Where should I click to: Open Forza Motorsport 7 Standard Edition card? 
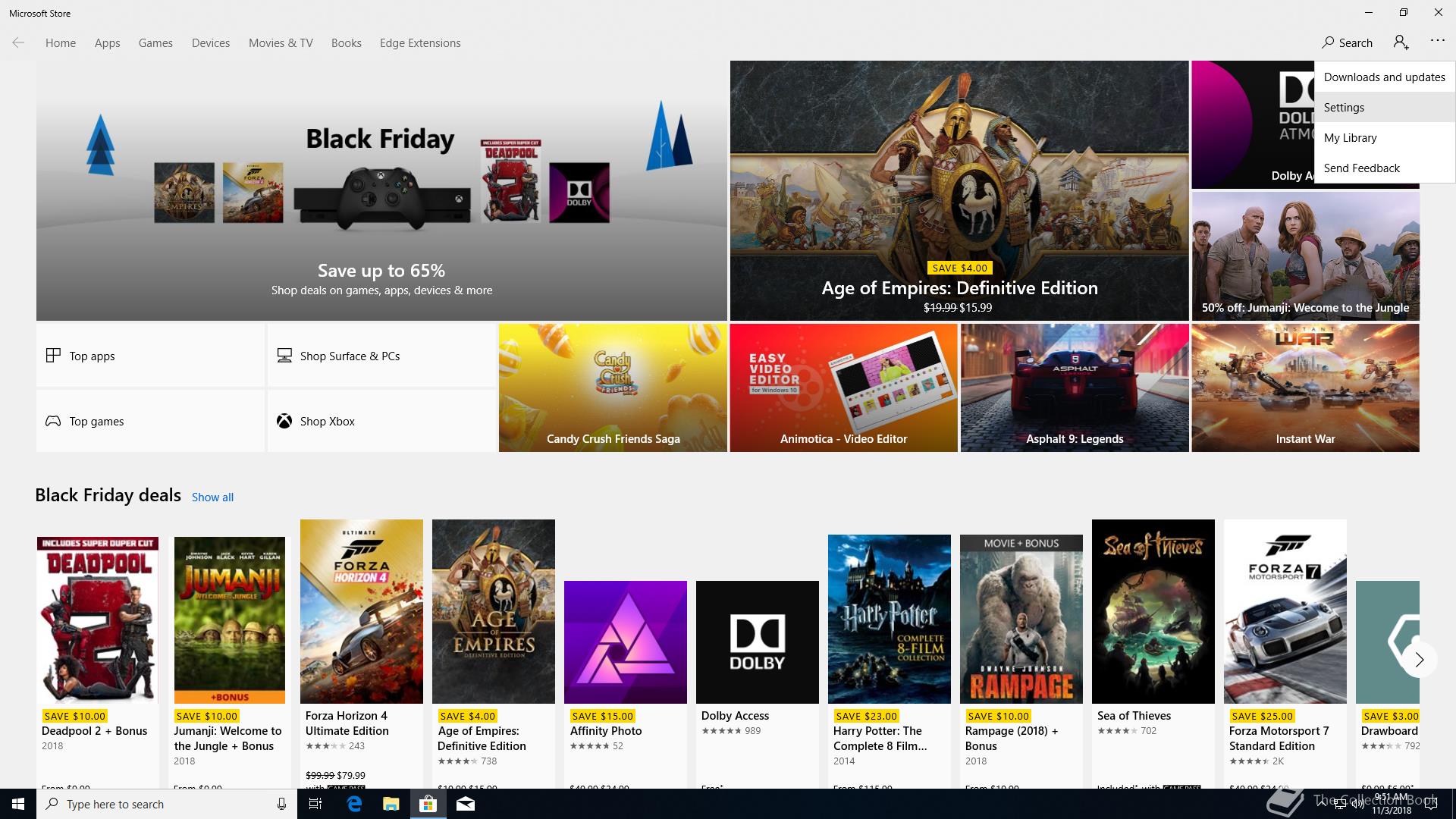tap(1285, 653)
